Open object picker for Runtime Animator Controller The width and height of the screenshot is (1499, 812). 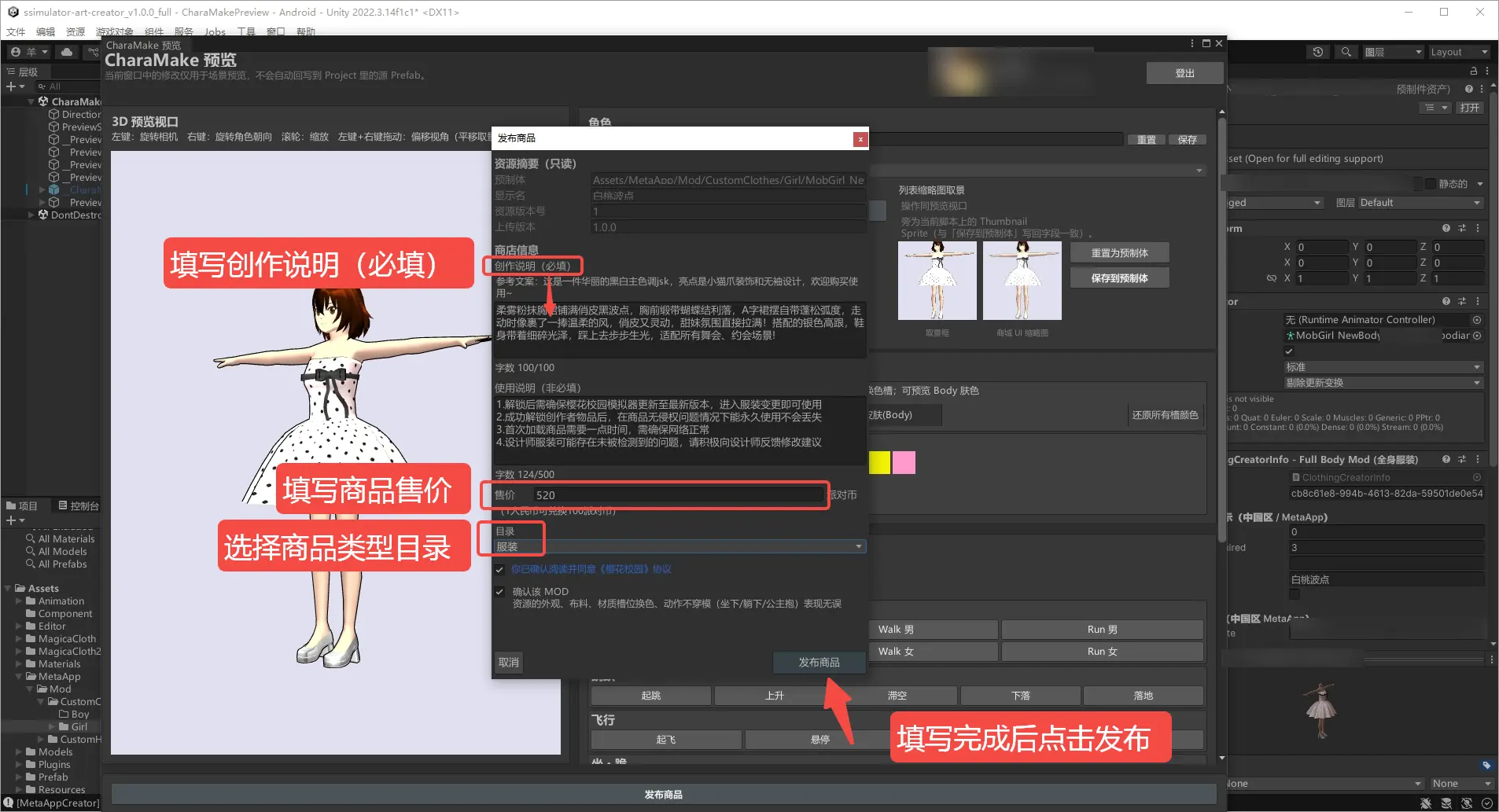click(1477, 320)
